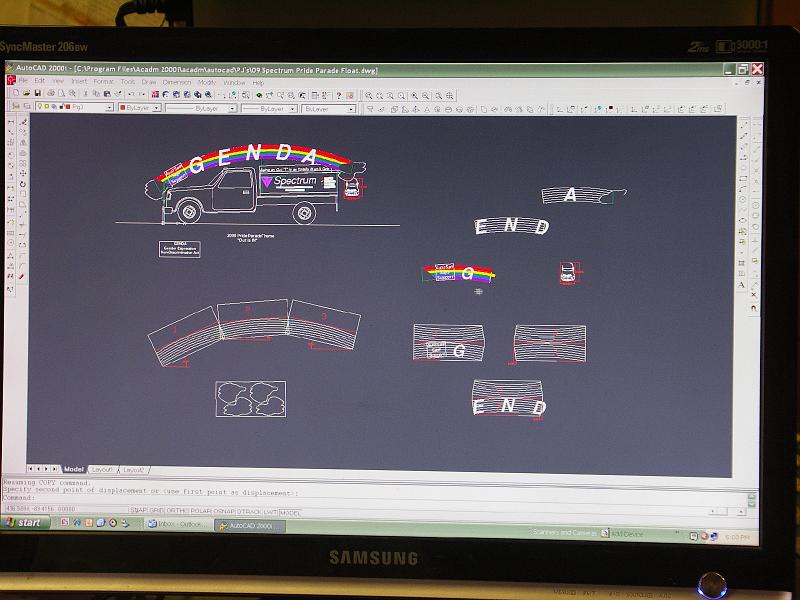Image resolution: width=800 pixels, height=600 pixels.
Task: Toggle GRID display in status bar
Action: tap(157, 510)
